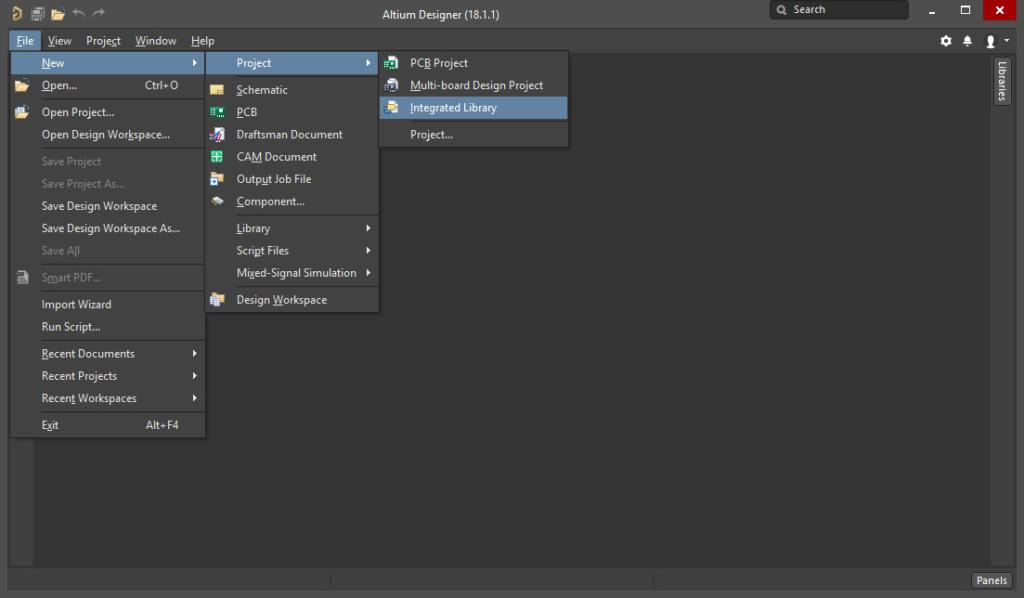Create a new Schematic document
Screen dimensions: 1024x598
coord(292,90)
